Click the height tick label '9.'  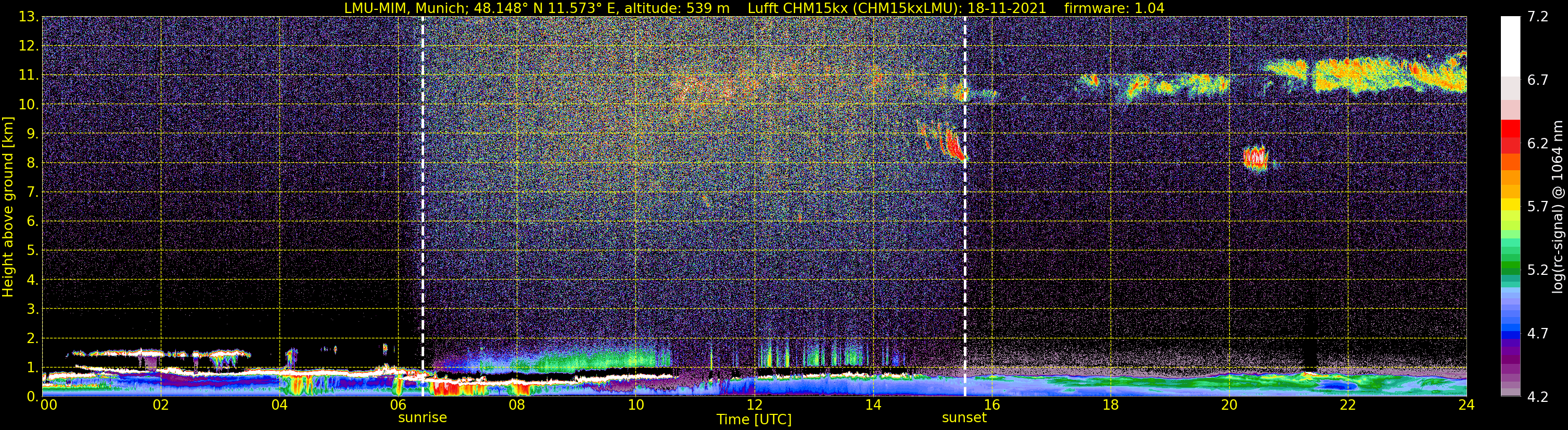point(33,134)
